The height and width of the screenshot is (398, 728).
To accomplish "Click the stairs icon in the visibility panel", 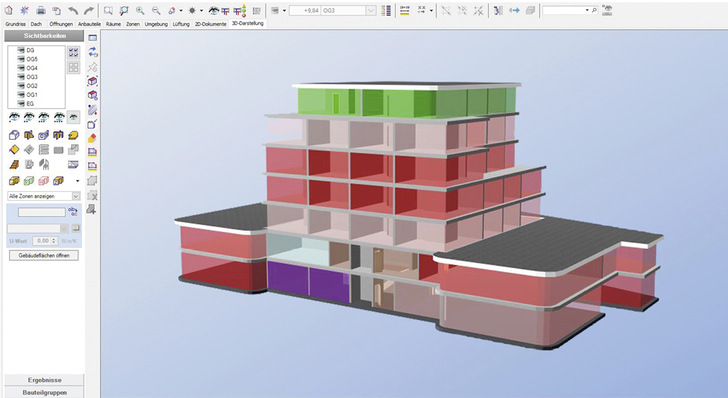I will pyautogui.click(x=14, y=164).
